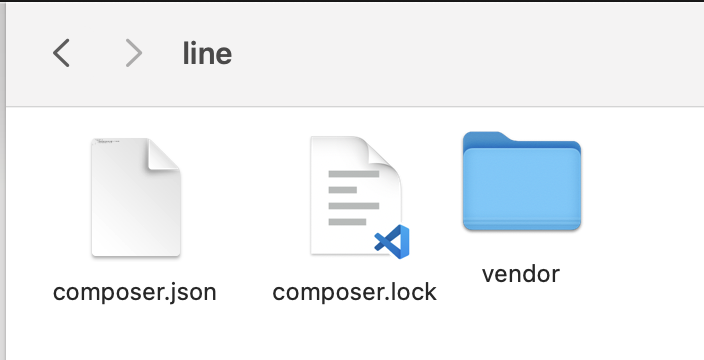Select the composer.lock filename label
Viewport: 704px width, 360px height.
coord(355,292)
